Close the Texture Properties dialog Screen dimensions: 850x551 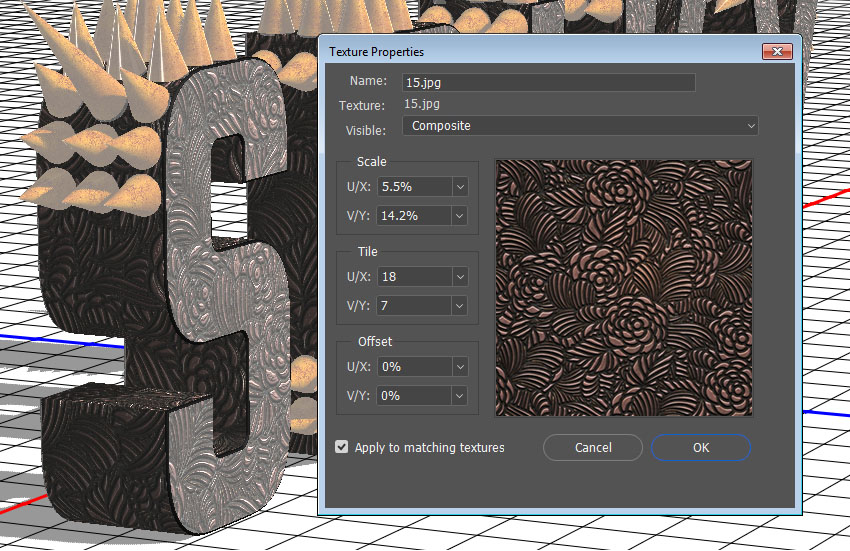click(777, 52)
